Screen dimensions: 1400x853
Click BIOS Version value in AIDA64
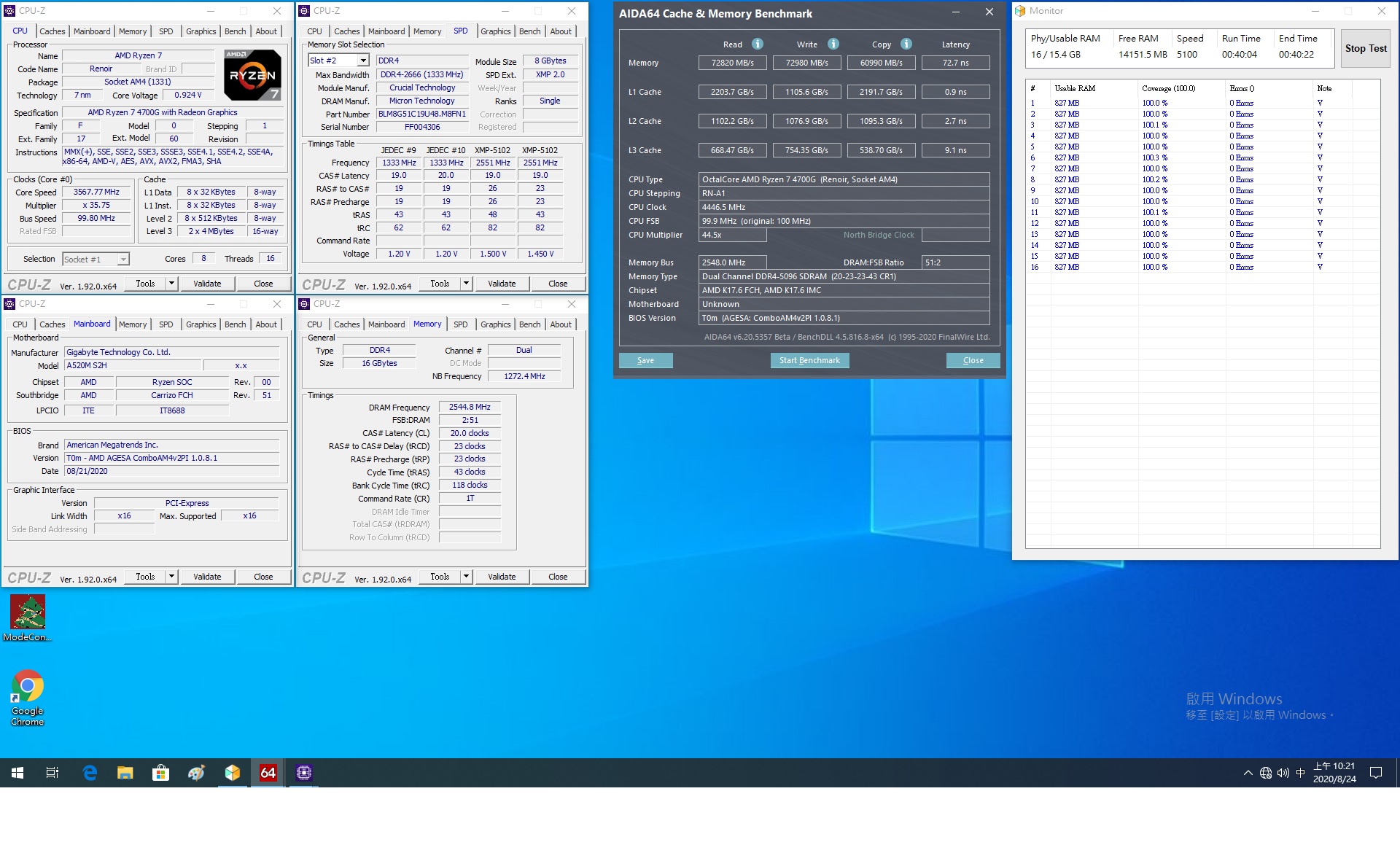844,319
